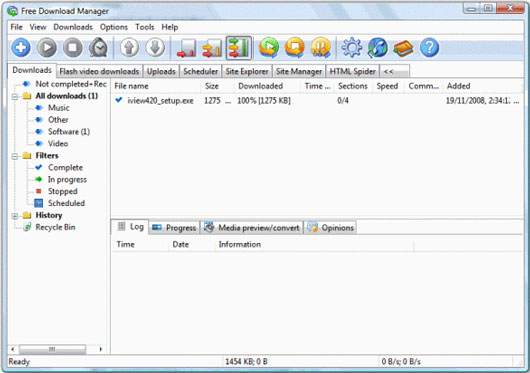The width and height of the screenshot is (530, 373).
Task: Move download up with the up-arrow icon
Action: [x=129, y=47]
